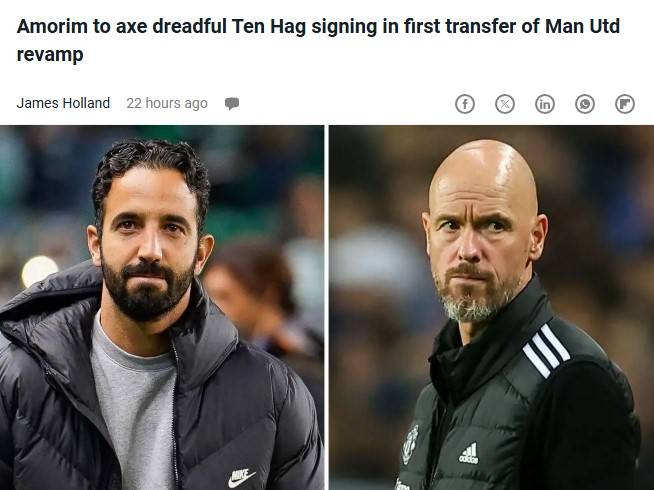This screenshot has height=490, width=654.
Task: Open comments via speech bubble icon
Action: [232, 103]
